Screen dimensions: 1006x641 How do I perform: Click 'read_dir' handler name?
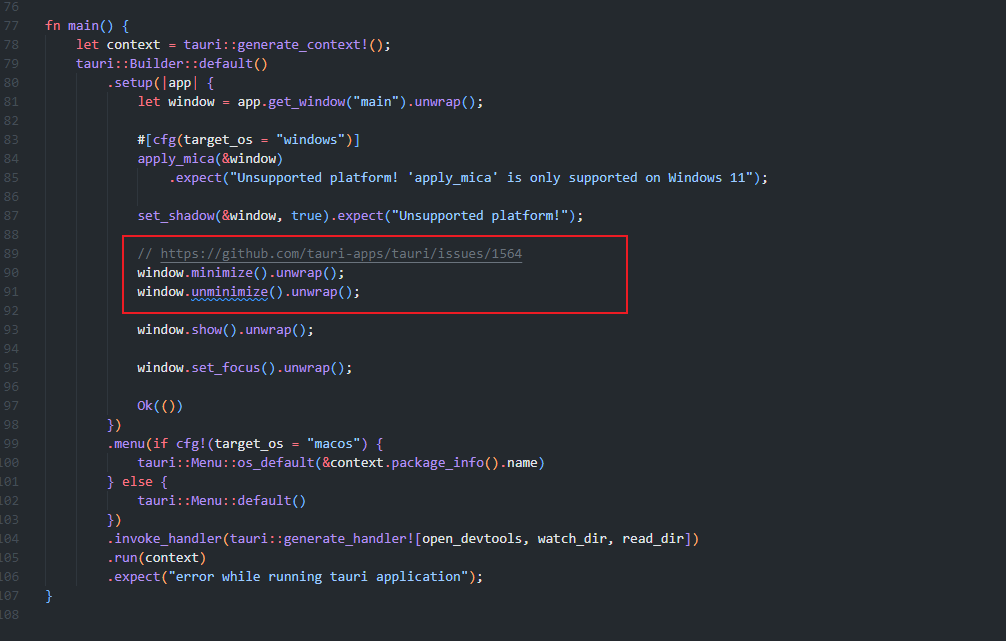[x=653, y=539]
